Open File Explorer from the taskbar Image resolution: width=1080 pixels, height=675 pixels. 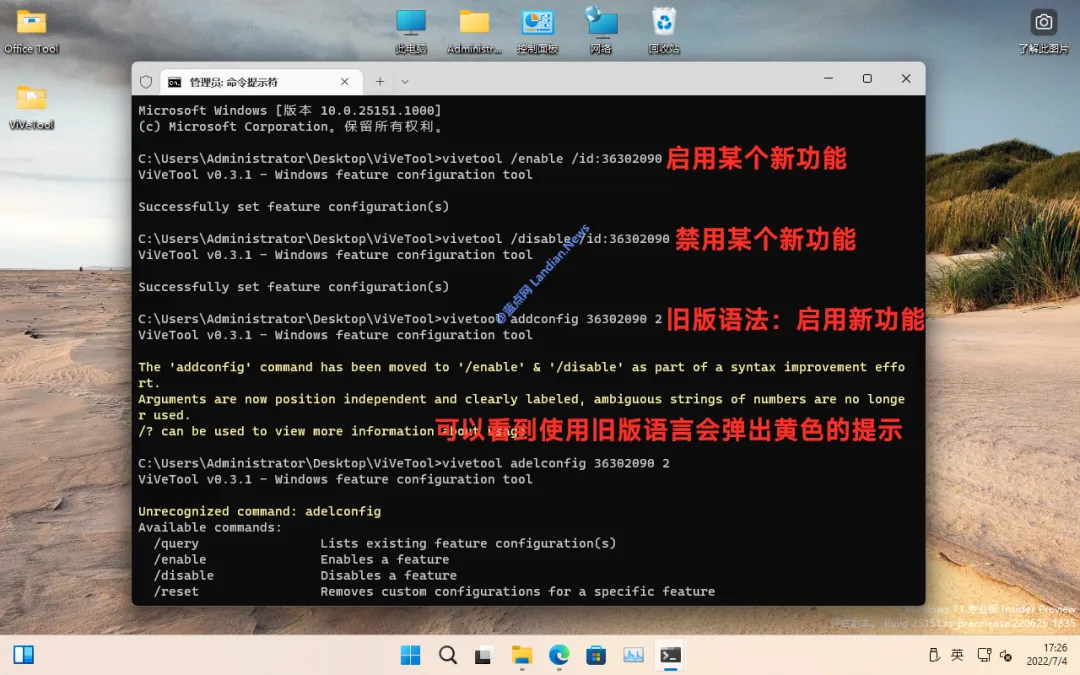point(521,655)
